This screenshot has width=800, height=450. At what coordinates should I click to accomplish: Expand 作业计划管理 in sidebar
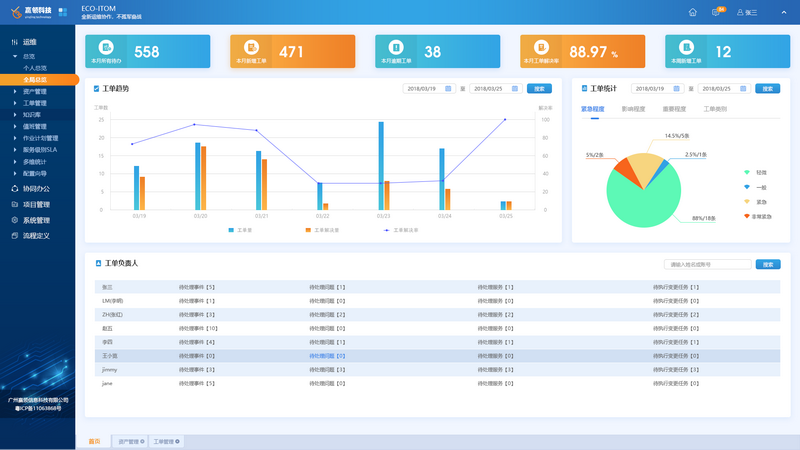point(15,138)
